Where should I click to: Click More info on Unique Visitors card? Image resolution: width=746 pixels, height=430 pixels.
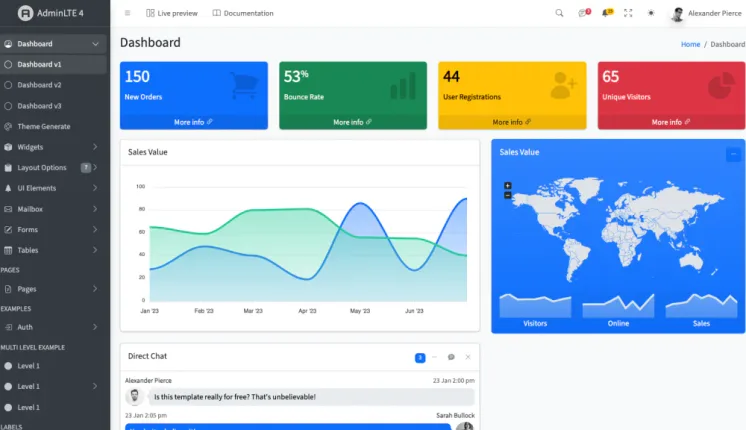(x=671, y=122)
